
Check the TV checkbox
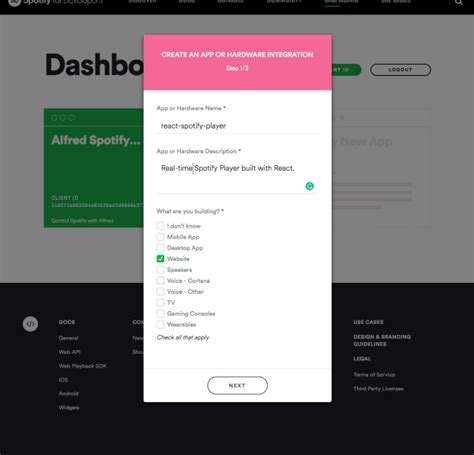tap(160, 303)
